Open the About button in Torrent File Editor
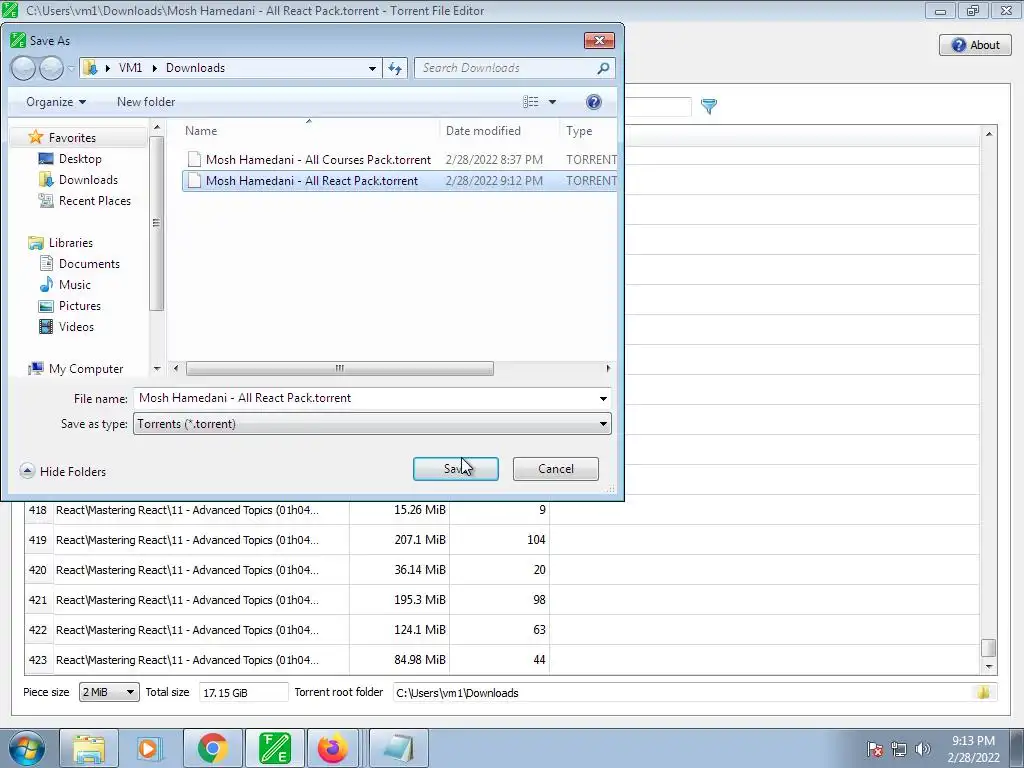This screenshot has height=768, width=1024. [x=975, y=45]
